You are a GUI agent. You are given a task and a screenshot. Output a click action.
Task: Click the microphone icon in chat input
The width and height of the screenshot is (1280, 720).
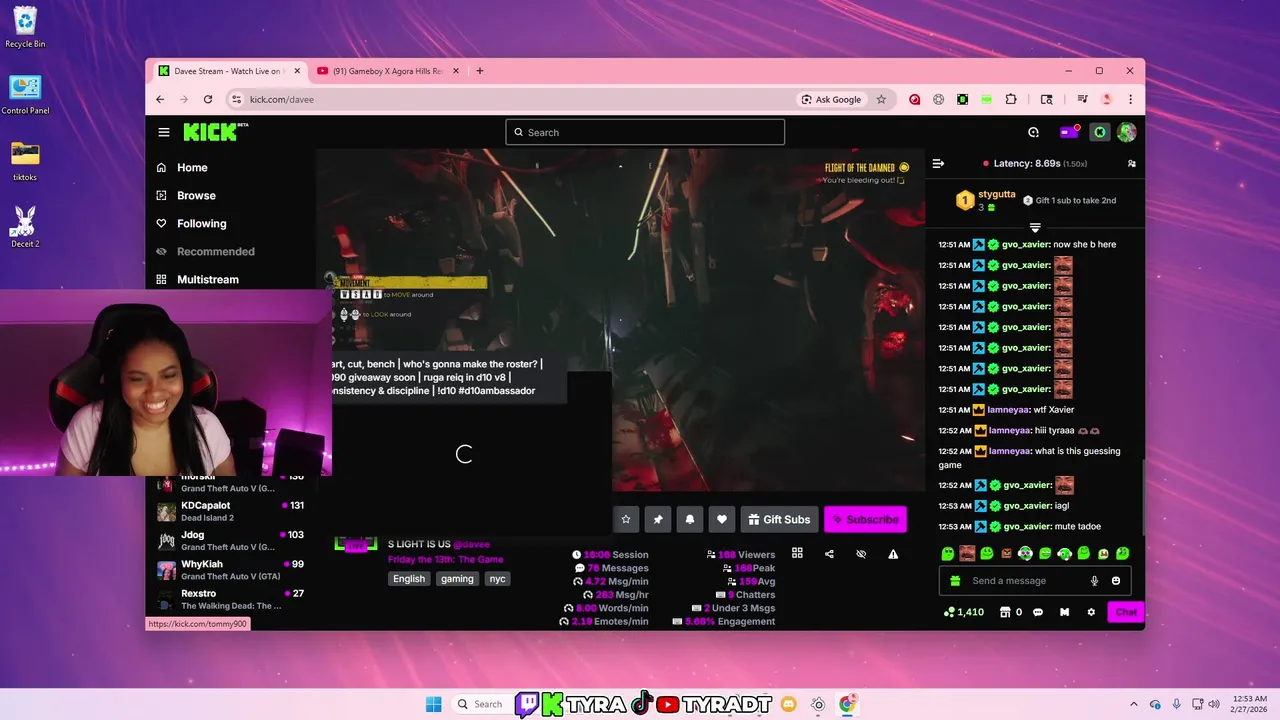pos(1094,581)
